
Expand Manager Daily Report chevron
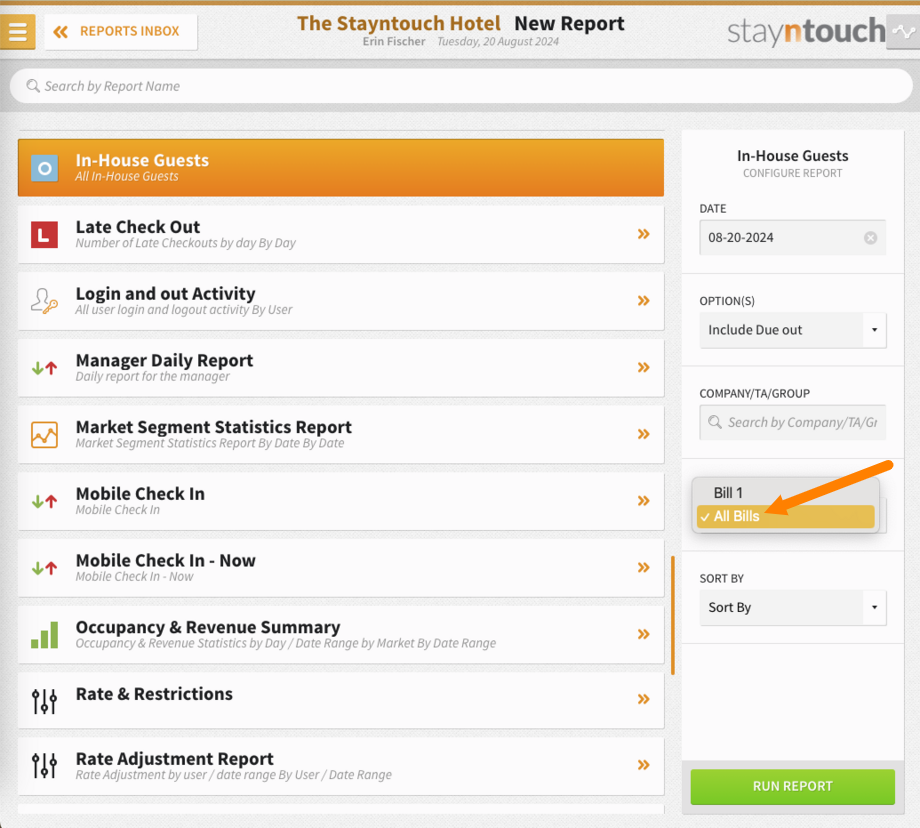pos(644,367)
